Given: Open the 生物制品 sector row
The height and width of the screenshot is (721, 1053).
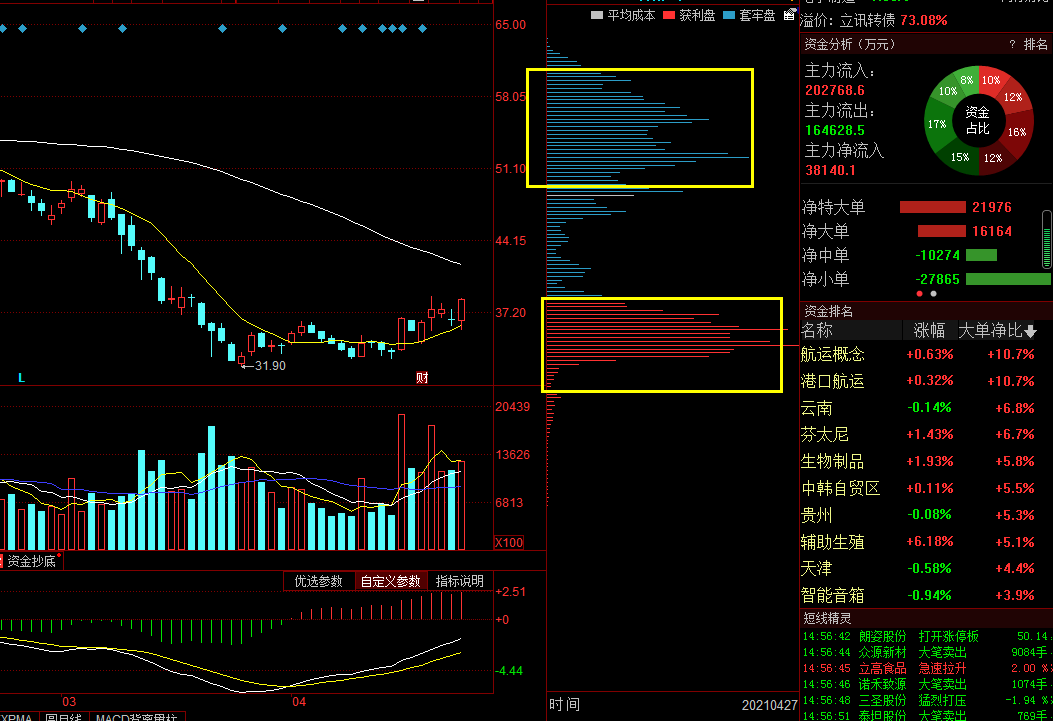Looking at the screenshot, I should (926, 461).
